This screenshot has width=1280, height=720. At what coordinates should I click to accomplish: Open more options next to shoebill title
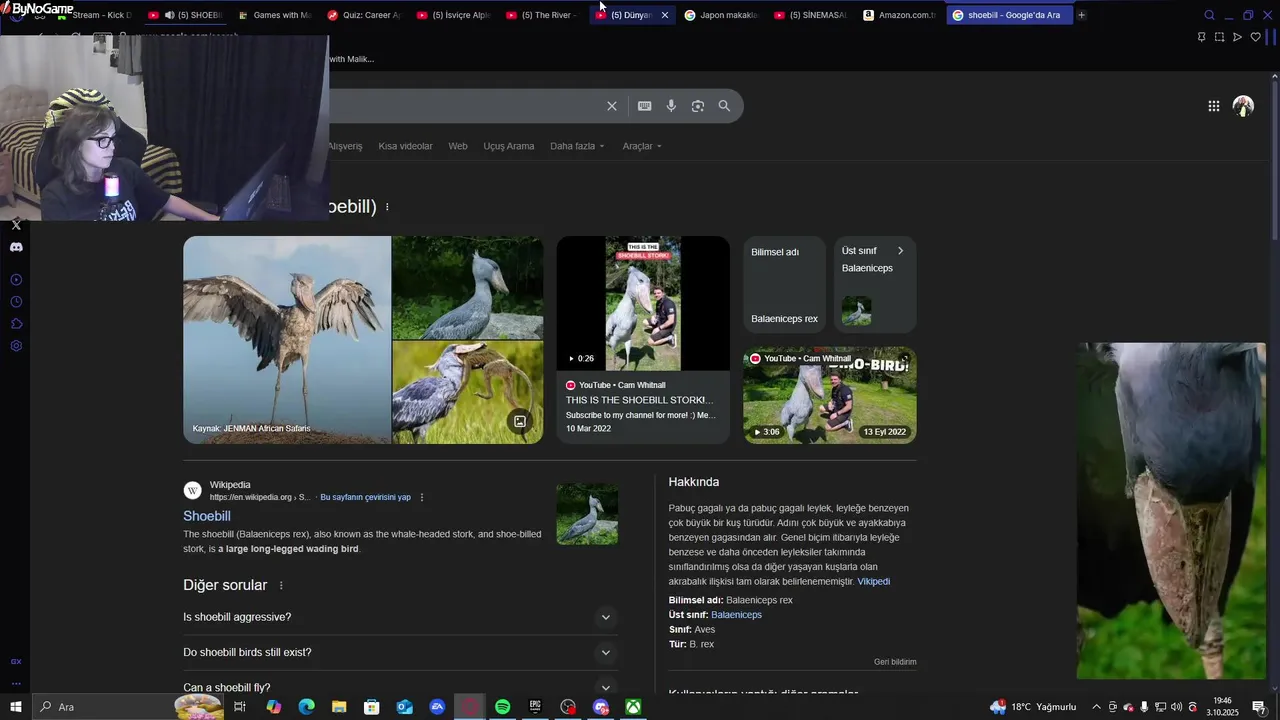tap(387, 207)
